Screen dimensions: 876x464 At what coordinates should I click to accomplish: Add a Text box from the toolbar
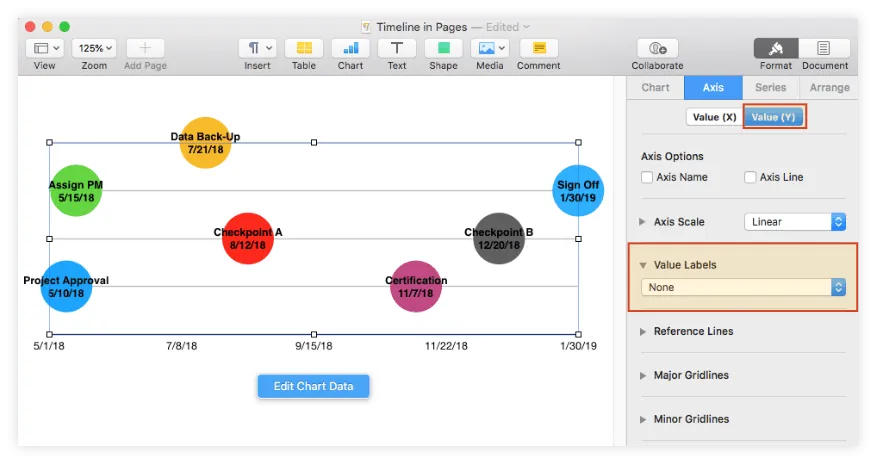click(397, 48)
